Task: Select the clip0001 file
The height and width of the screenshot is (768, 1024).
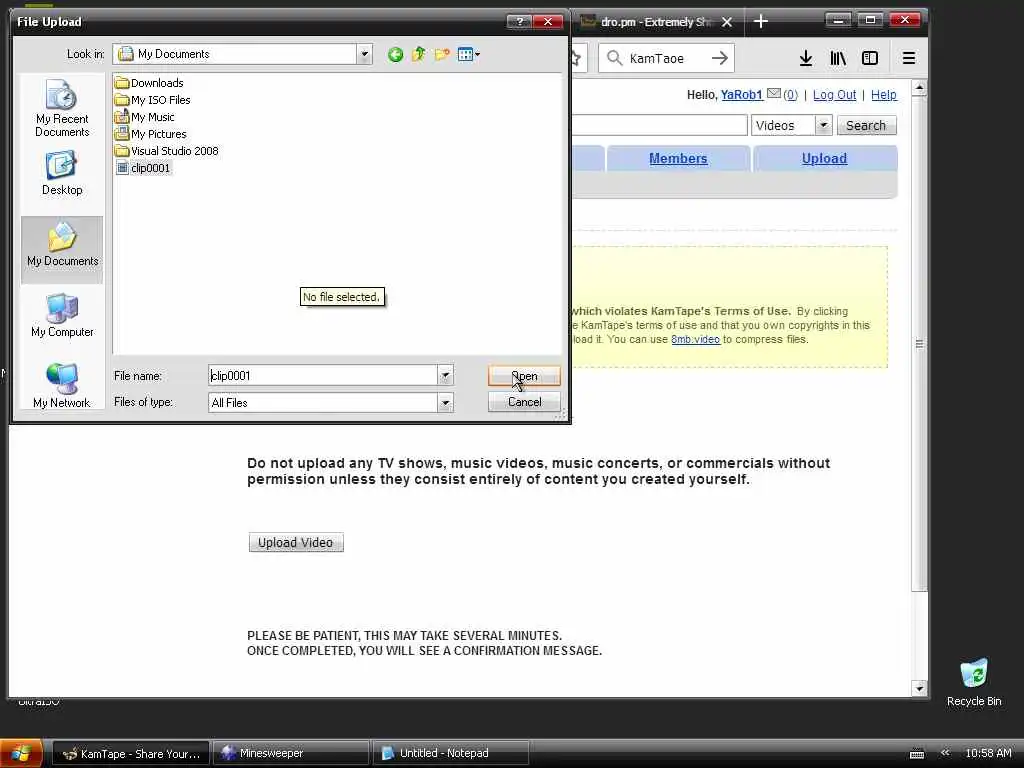Action: point(144,168)
